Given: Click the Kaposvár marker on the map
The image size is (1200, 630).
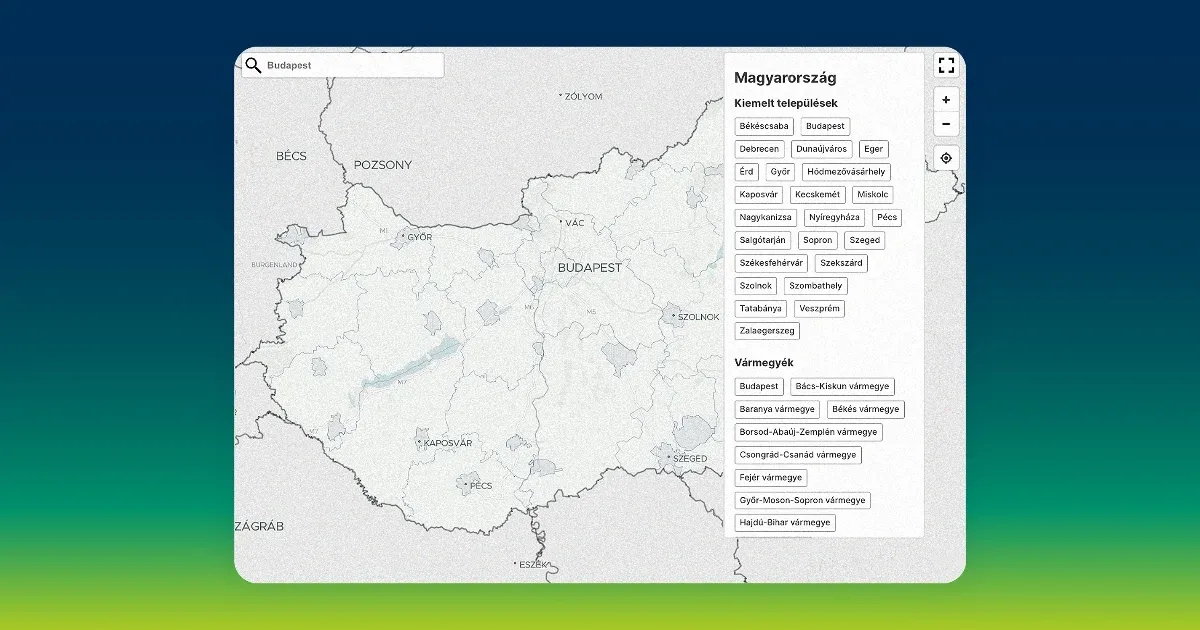Looking at the screenshot, I should point(420,442).
